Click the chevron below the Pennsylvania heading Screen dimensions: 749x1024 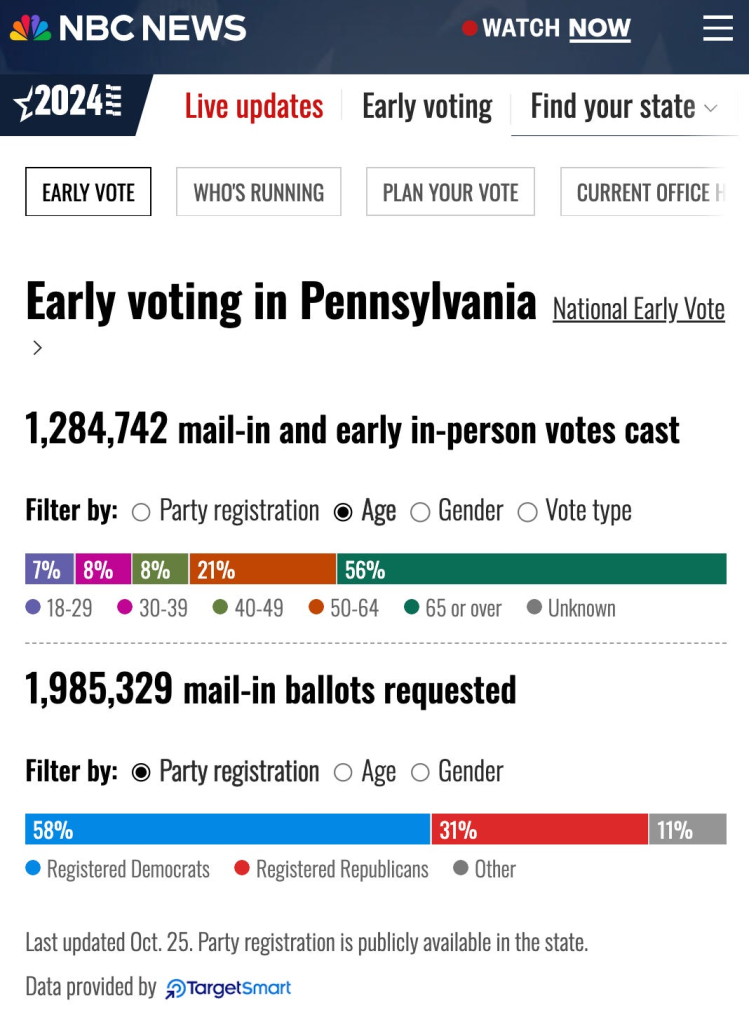tap(37, 349)
